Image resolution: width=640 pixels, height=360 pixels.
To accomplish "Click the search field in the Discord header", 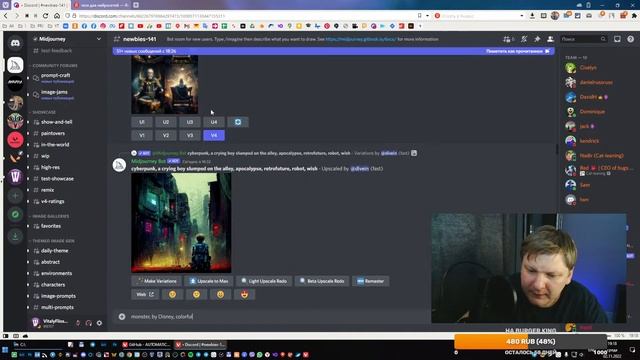I will click(x=583, y=39).
